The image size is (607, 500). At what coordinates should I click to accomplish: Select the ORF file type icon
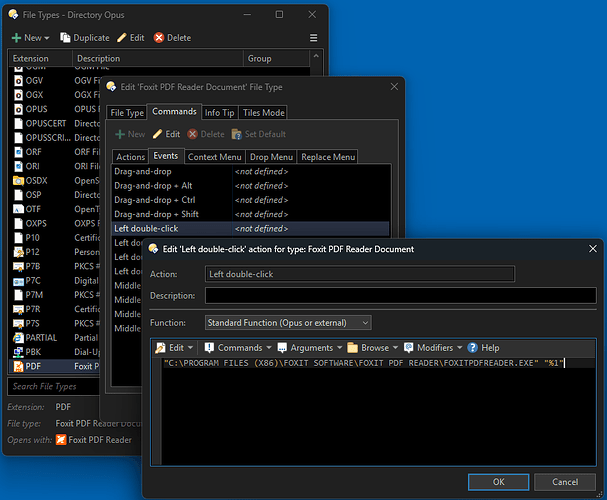click(18, 152)
